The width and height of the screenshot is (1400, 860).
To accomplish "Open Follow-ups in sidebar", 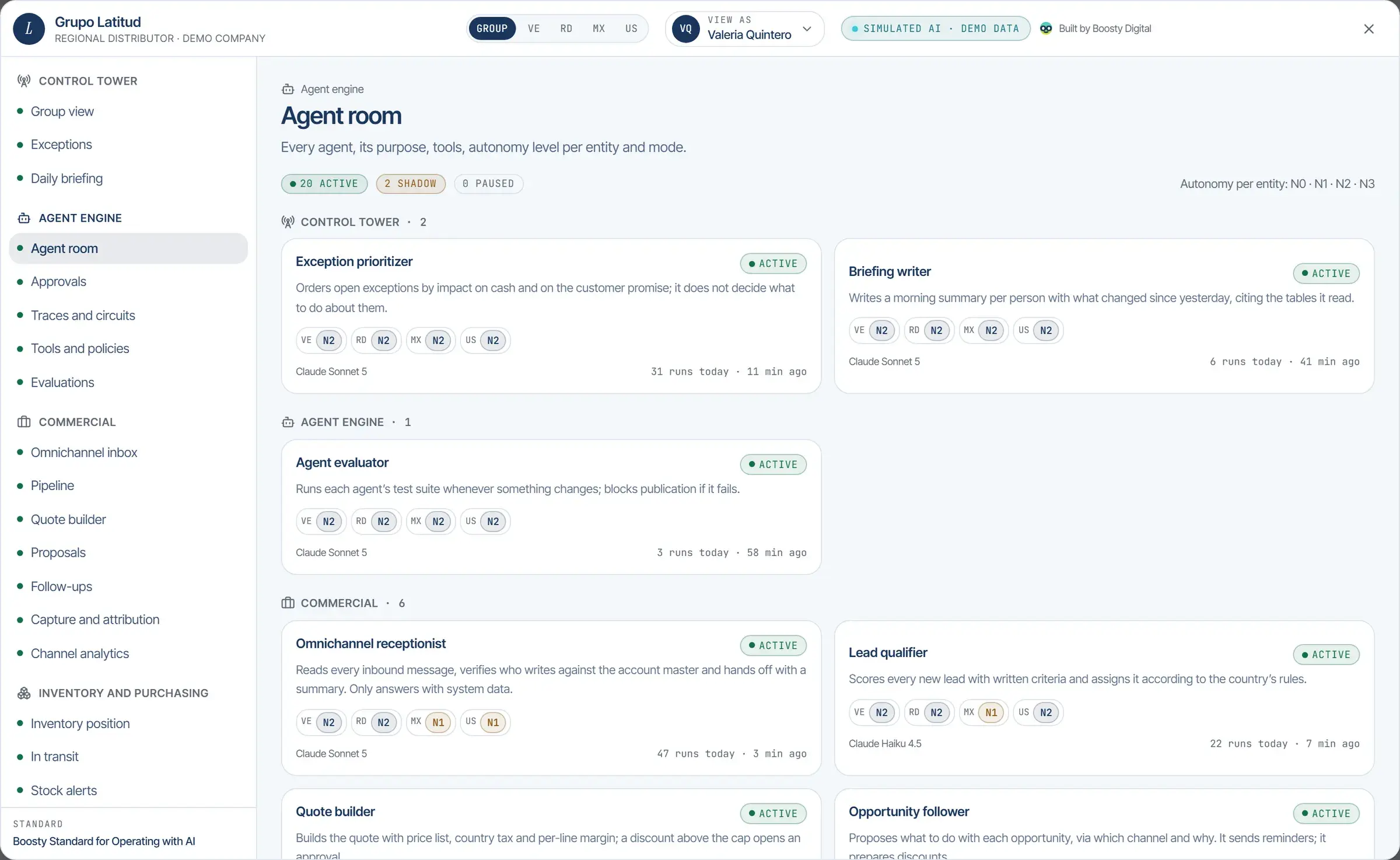I will tap(128, 587).
